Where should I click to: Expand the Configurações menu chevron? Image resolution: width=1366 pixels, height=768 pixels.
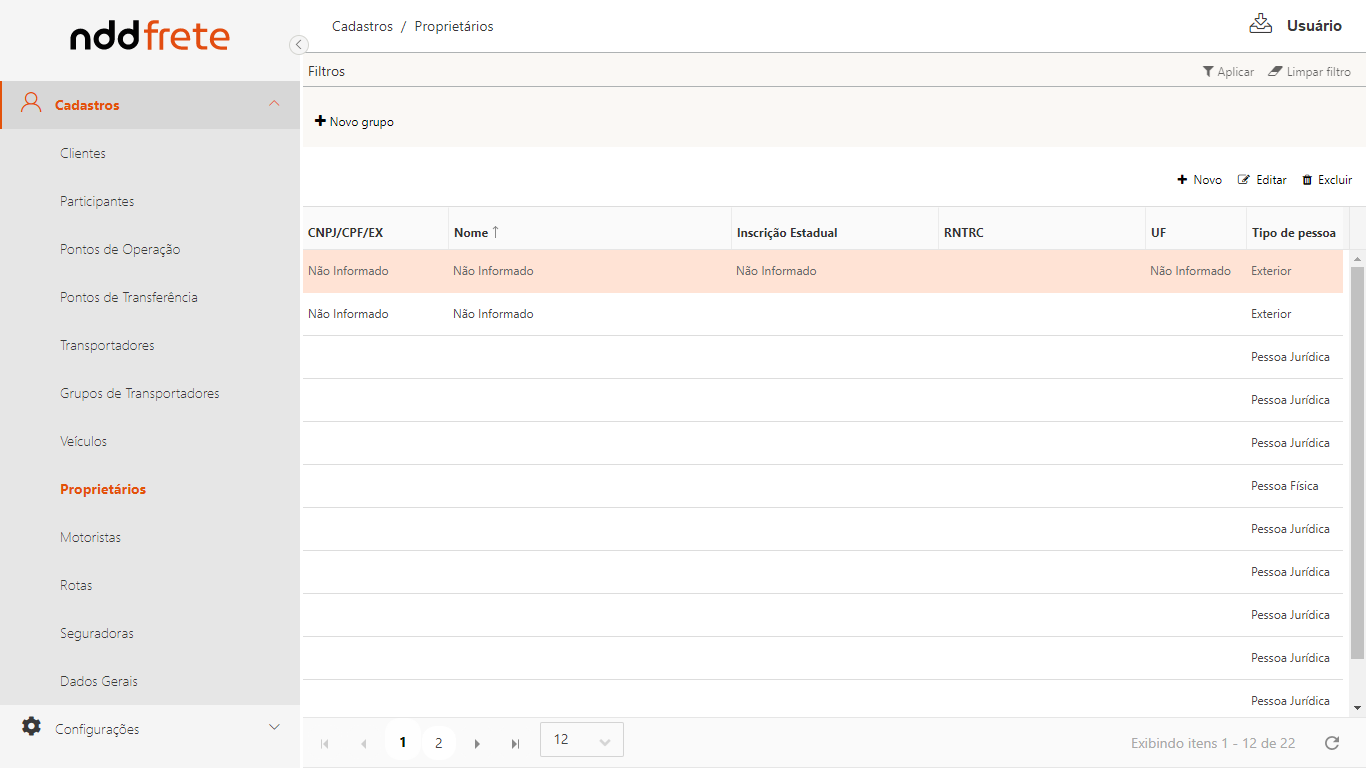pos(274,727)
